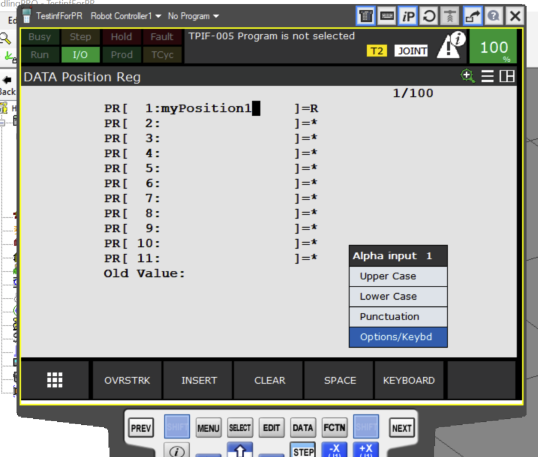
Task: Click the split window layout icon
Action: [x=507, y=76]
